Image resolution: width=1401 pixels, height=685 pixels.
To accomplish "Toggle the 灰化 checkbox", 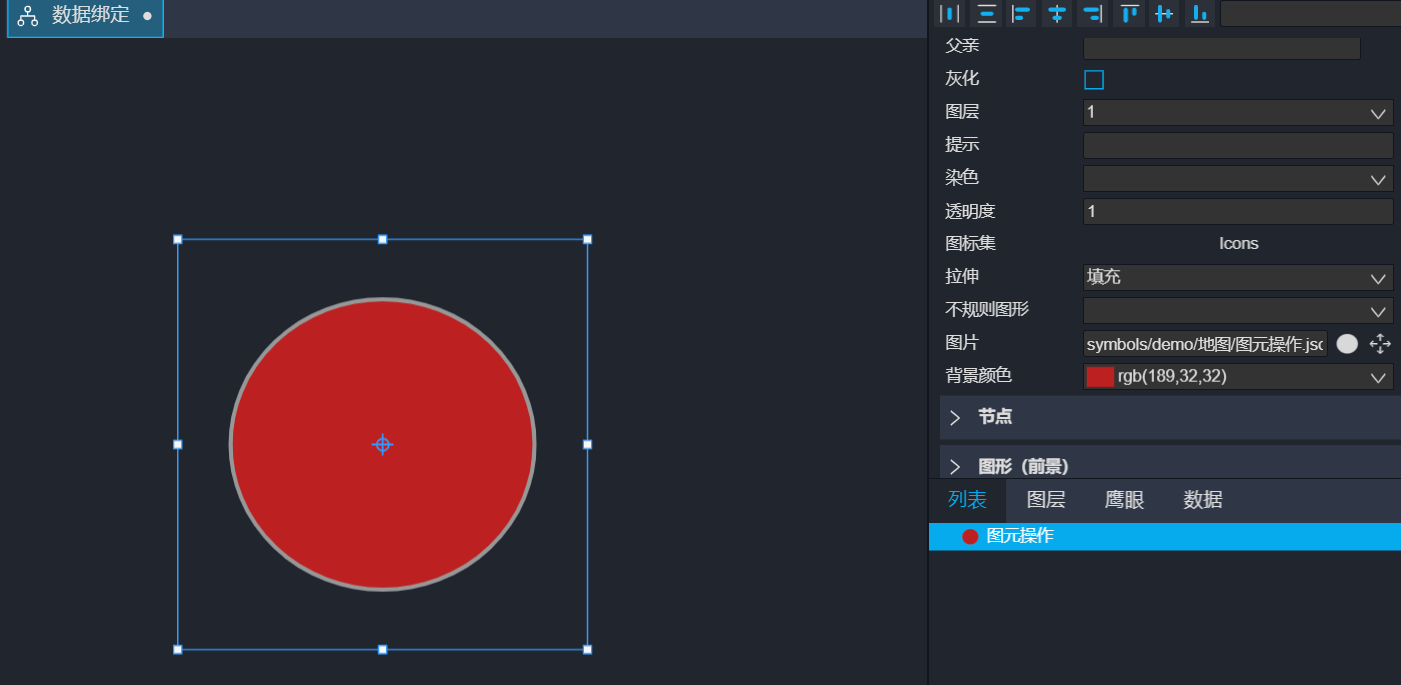I will coord(1093,79).
